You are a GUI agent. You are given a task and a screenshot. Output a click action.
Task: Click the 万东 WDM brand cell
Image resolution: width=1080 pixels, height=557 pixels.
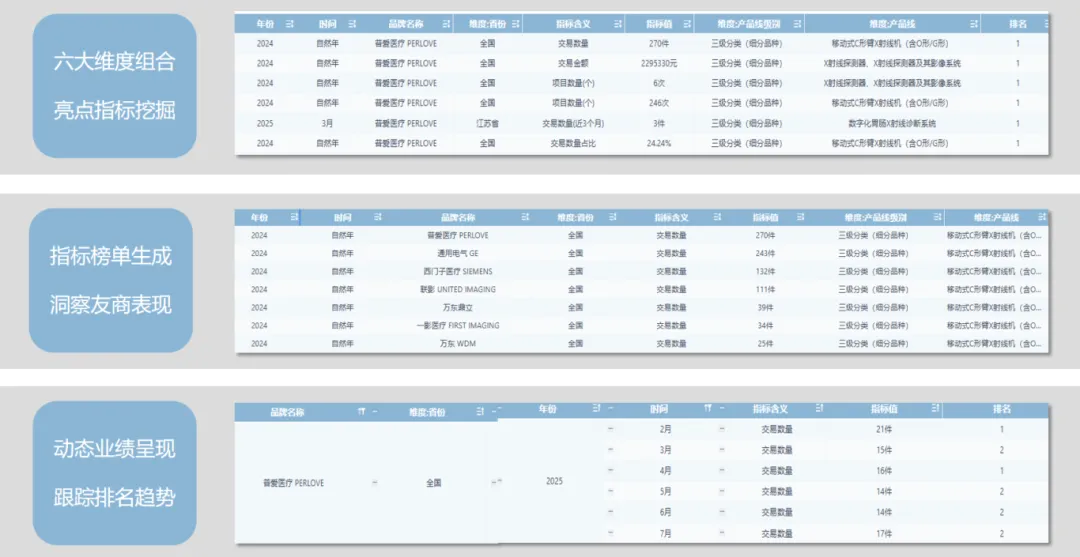pos(458,343)
